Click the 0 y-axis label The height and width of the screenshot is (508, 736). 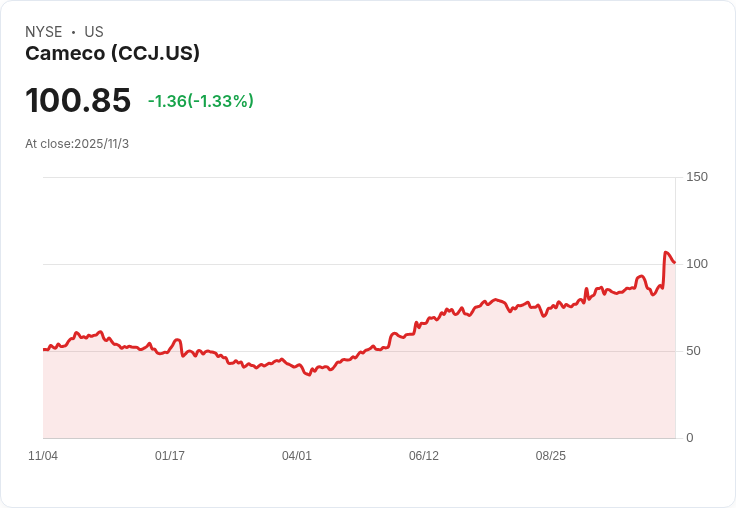(x=690, y=438)
